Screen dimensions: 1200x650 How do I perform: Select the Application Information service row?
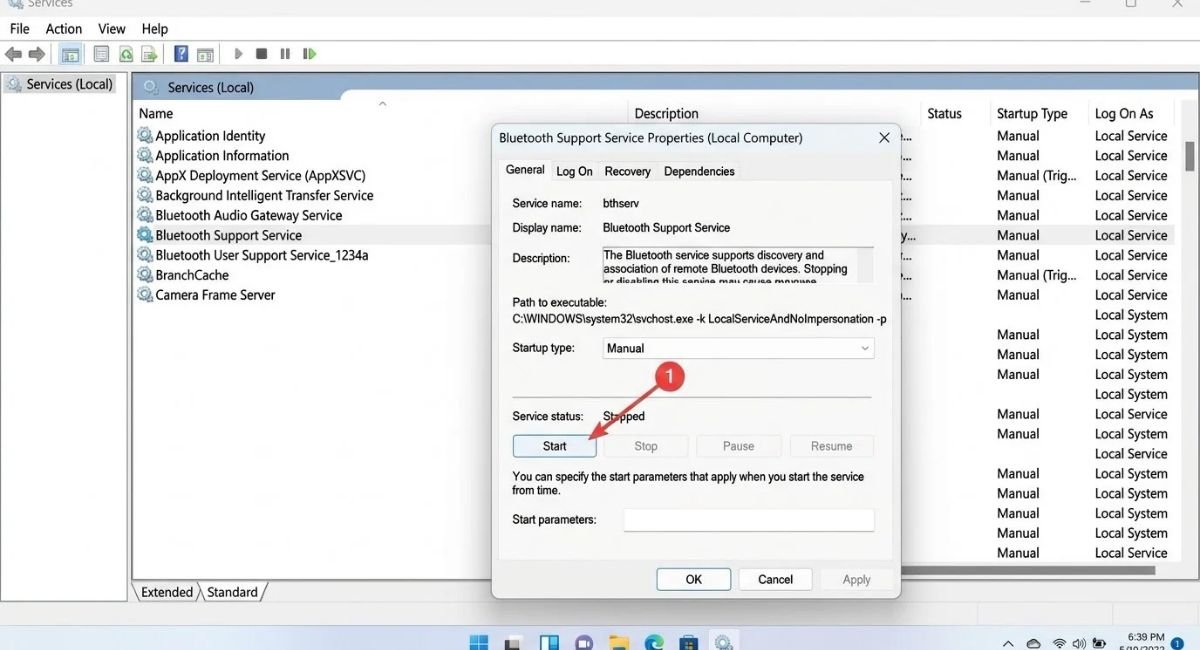222,155
